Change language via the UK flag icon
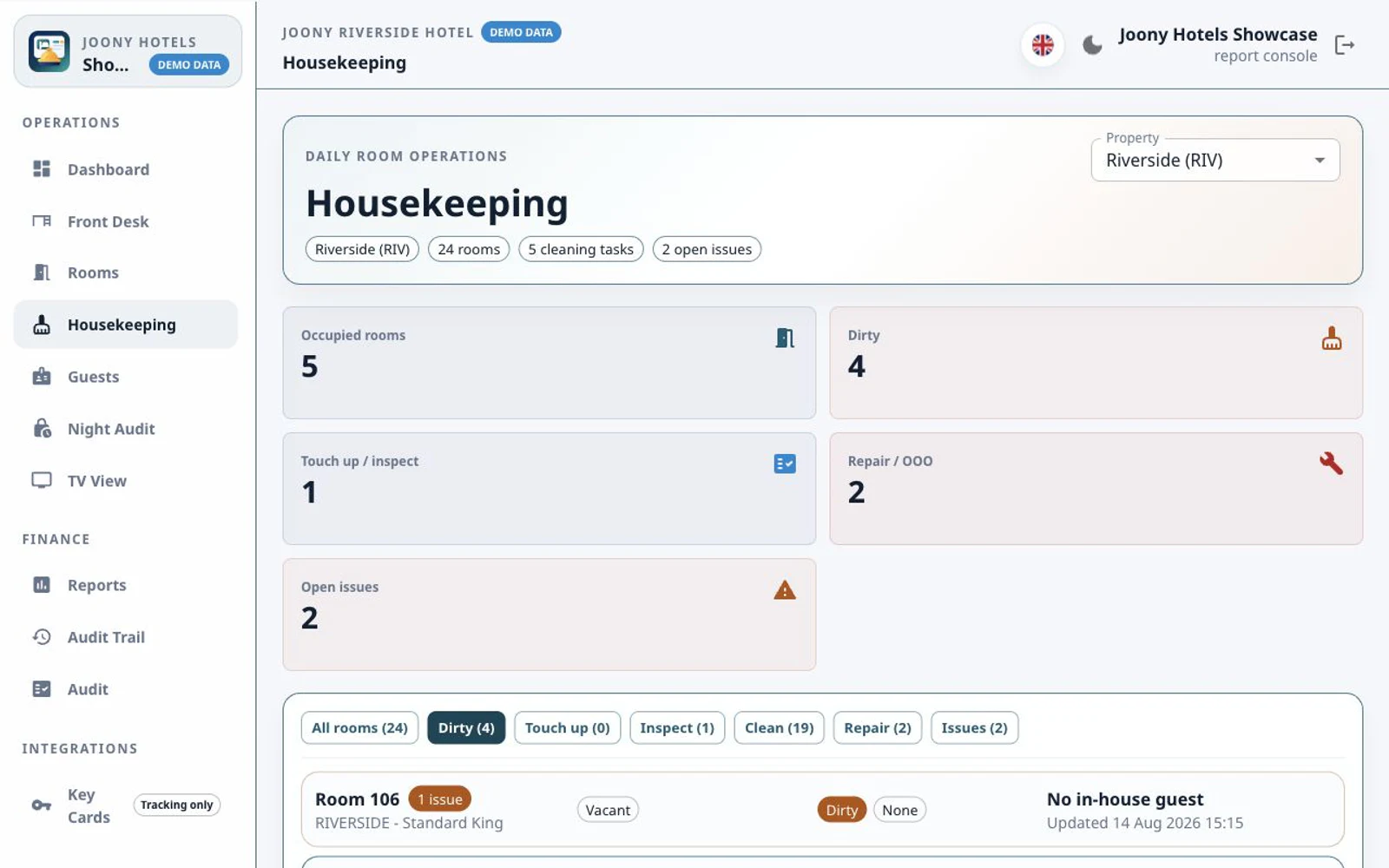Image resolution: width=1389 pixels, height=868 pixels. pos(1043,45)
